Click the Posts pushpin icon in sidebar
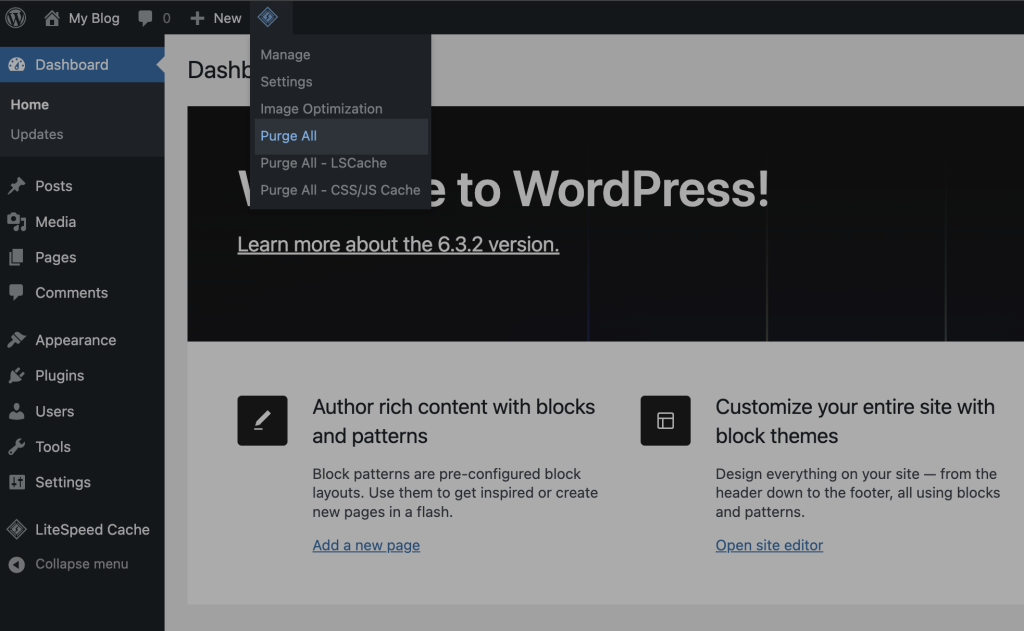 click(x=17, y=186)
